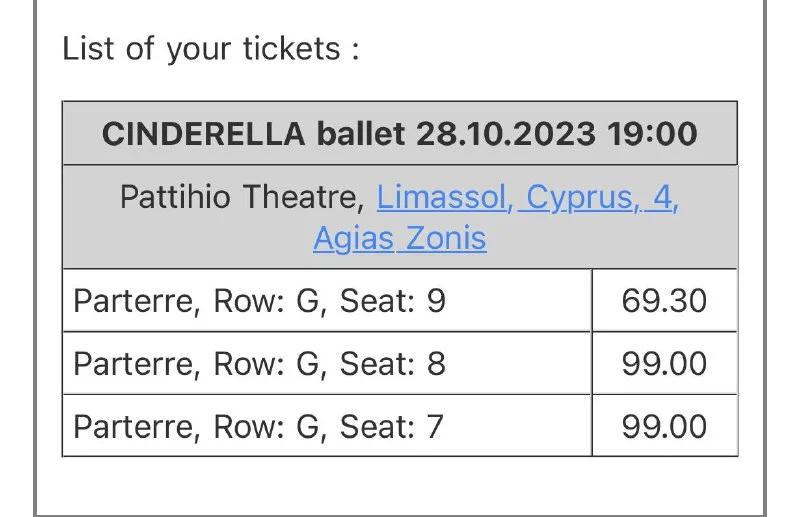Click the Cyprus word in the address link
The image size is (800, 517).
click(x=582, y=197)
